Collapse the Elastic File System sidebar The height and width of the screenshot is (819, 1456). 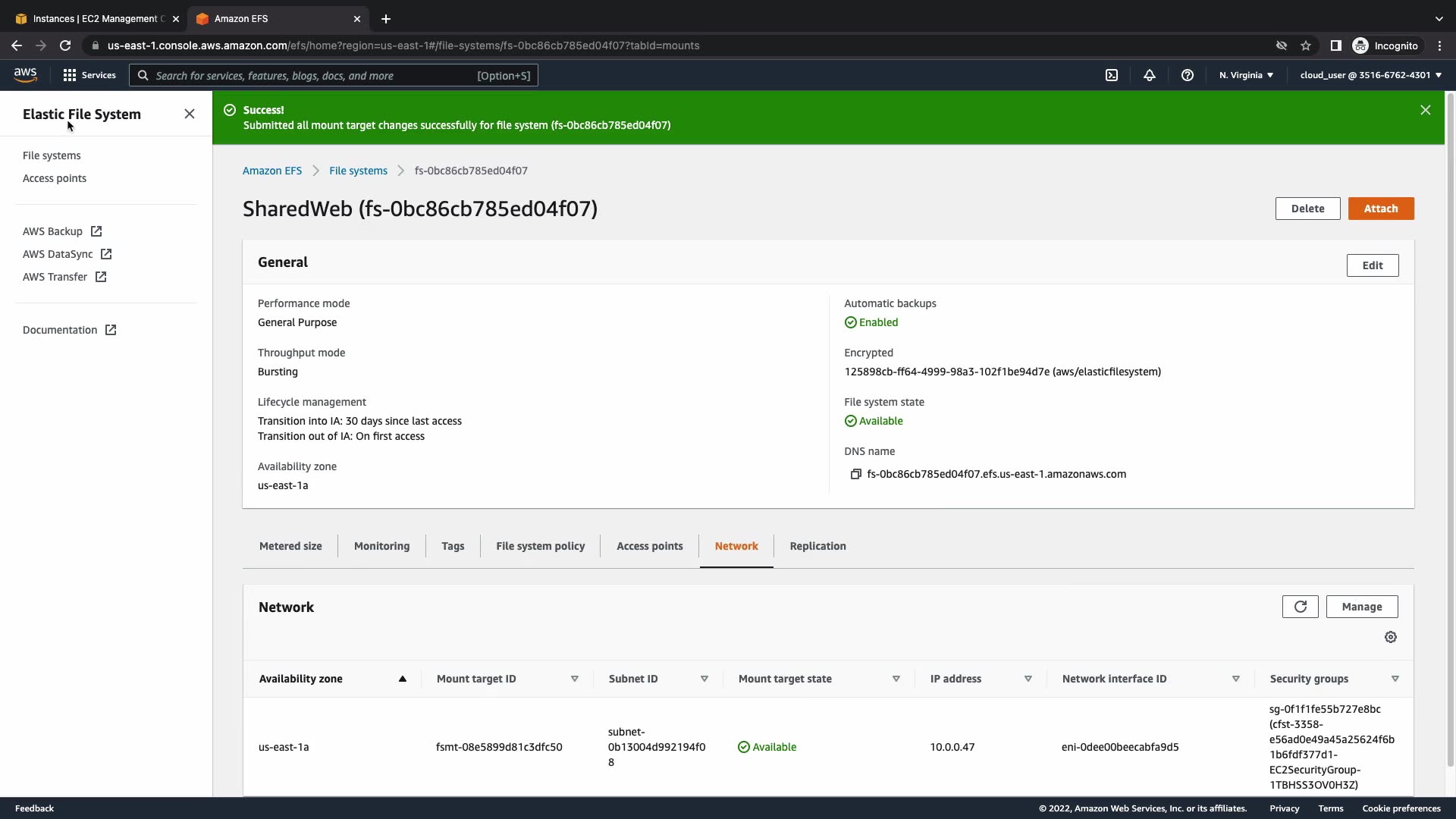190,114
